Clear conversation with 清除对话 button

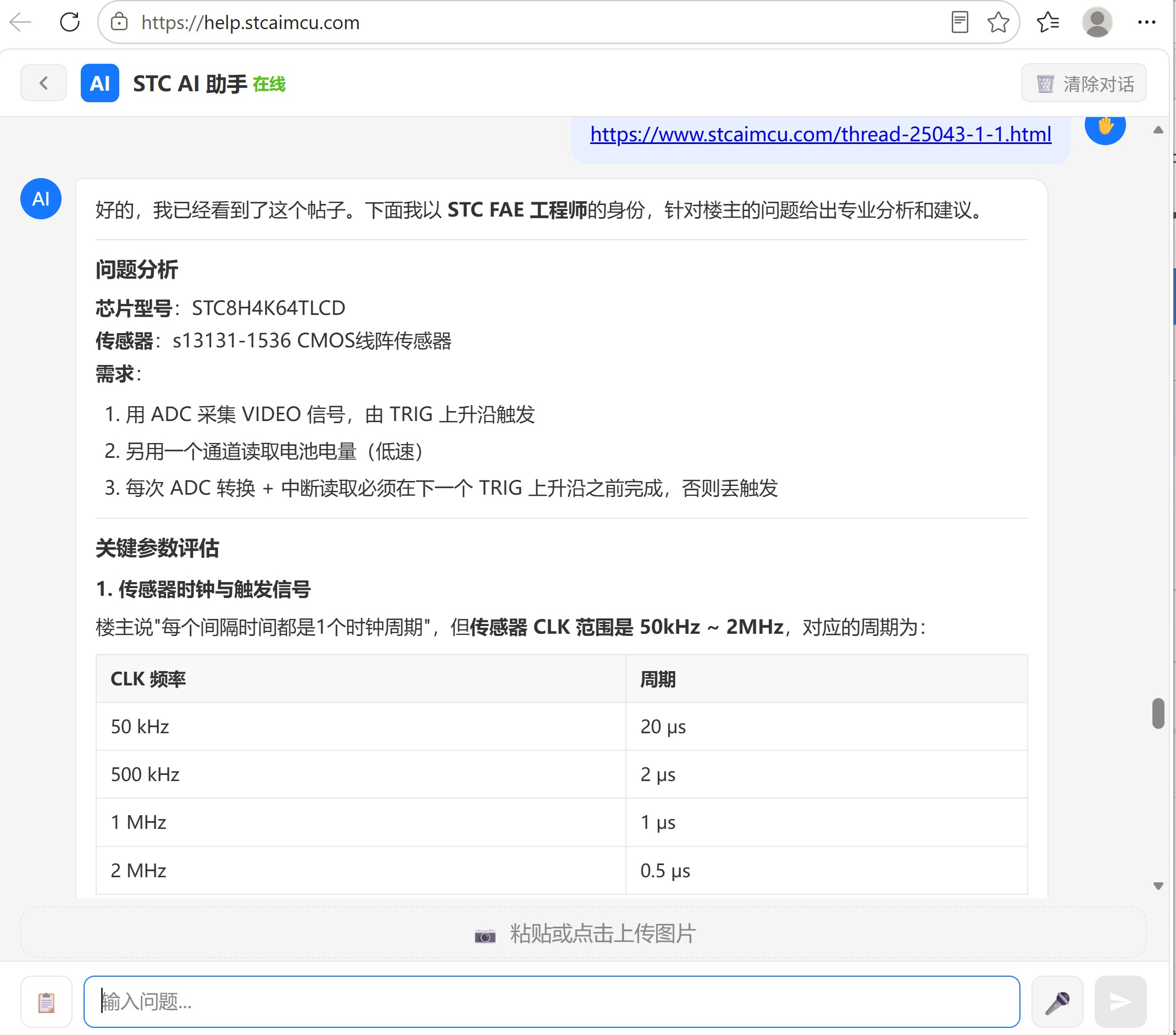(1083, 84)
